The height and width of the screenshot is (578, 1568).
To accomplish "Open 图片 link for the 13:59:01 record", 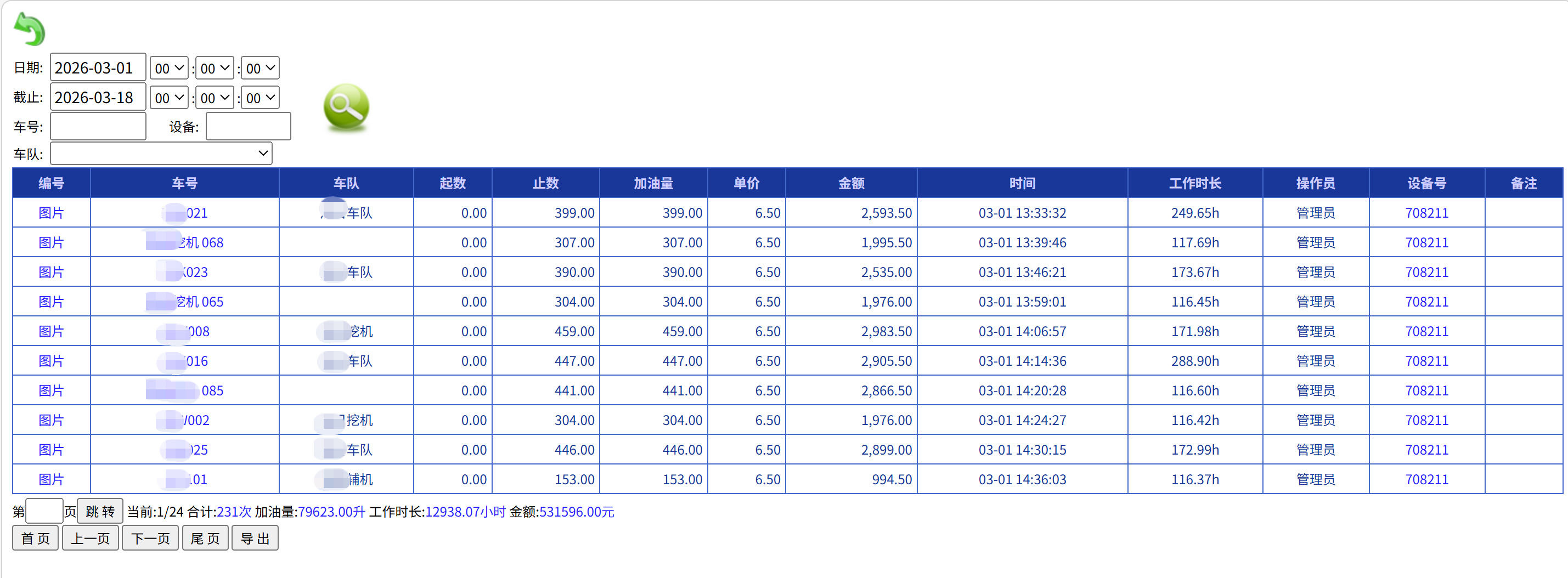I will (x=51, y=302).
